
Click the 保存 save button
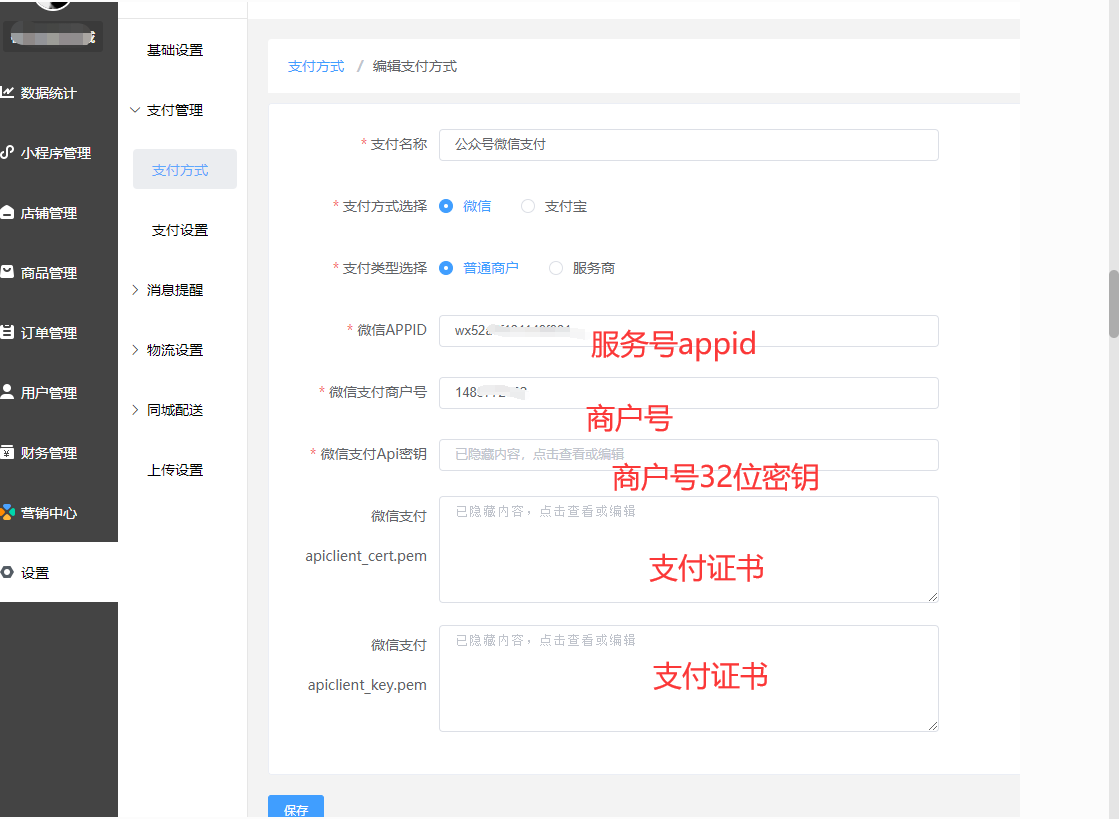pyautogui.click(x=296, y=808)
